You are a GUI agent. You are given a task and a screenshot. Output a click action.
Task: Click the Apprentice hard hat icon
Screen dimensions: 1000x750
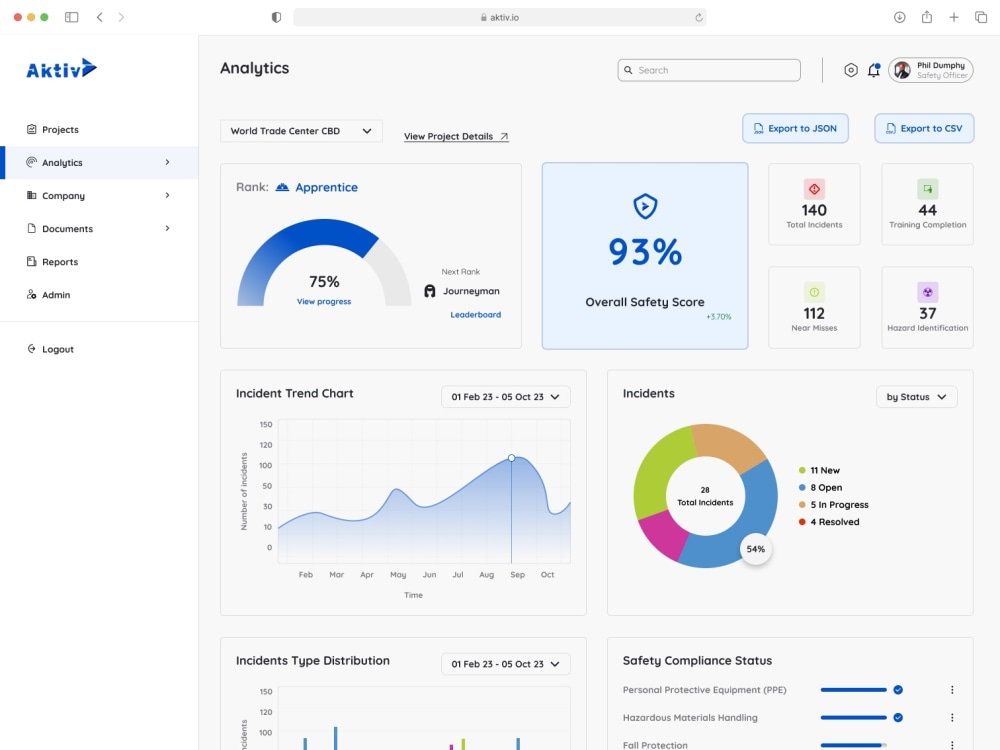click(x=282, y=187)
